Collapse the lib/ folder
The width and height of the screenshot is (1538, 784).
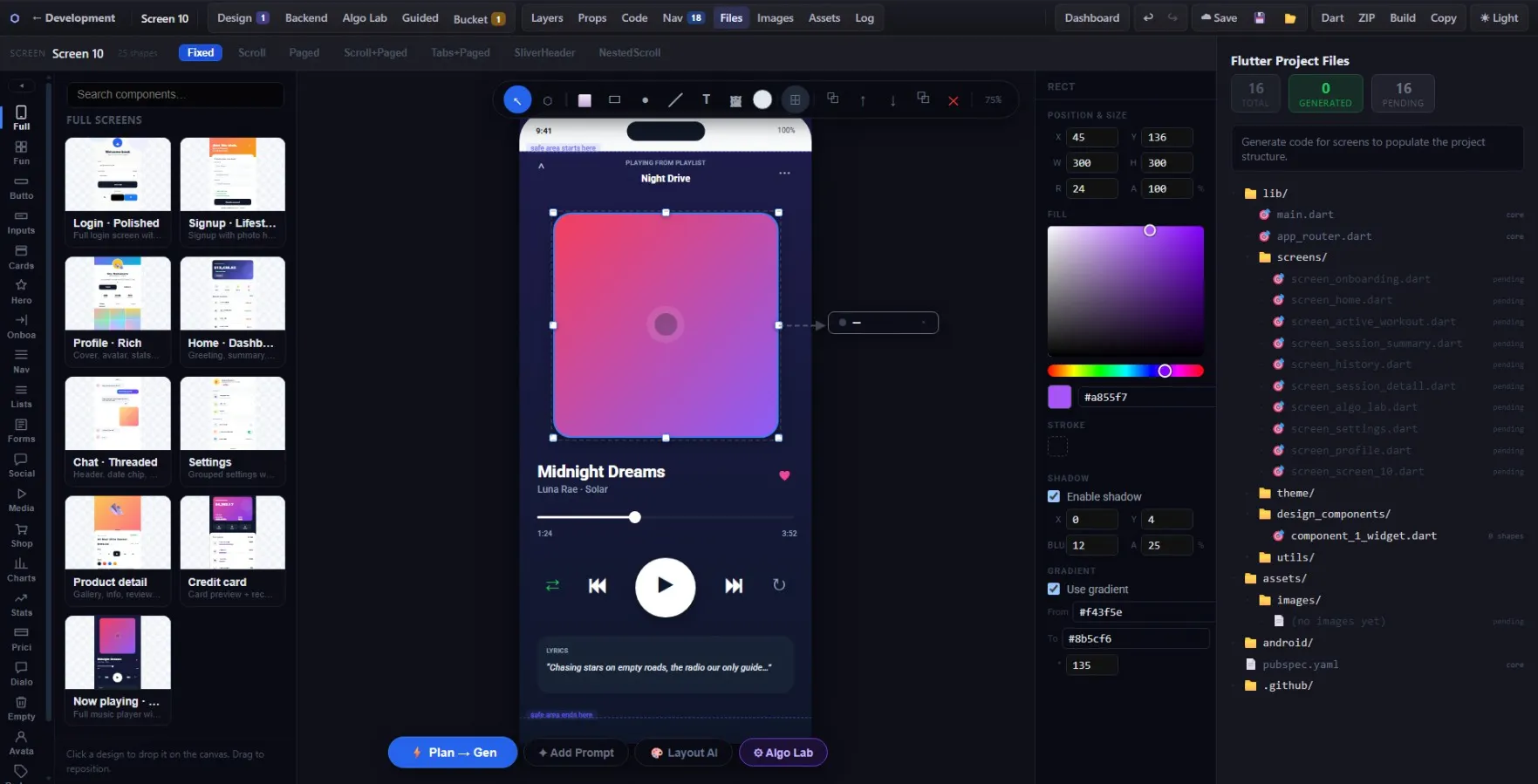(x=1266, y=193)
